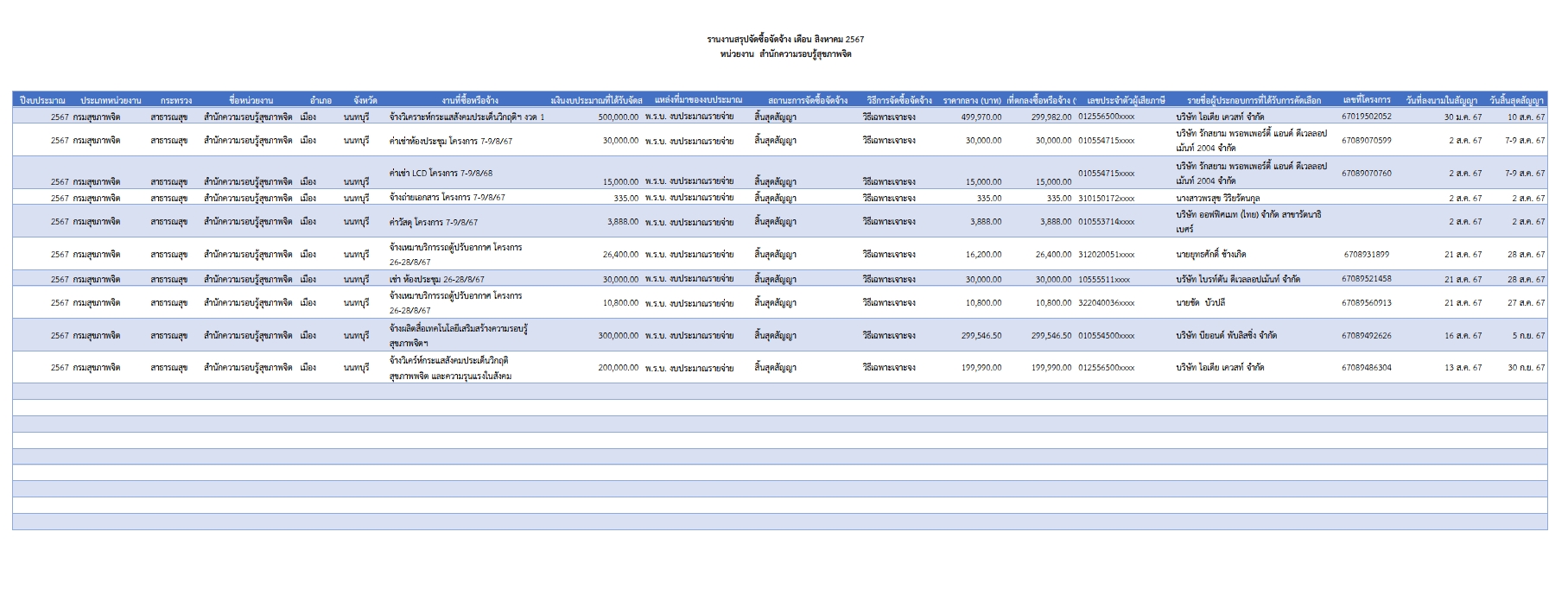This screenshot has height=595, width=1568.
Task: Select project number '67089560913'
Action: pyautogui.click(x=1367, y=302)
